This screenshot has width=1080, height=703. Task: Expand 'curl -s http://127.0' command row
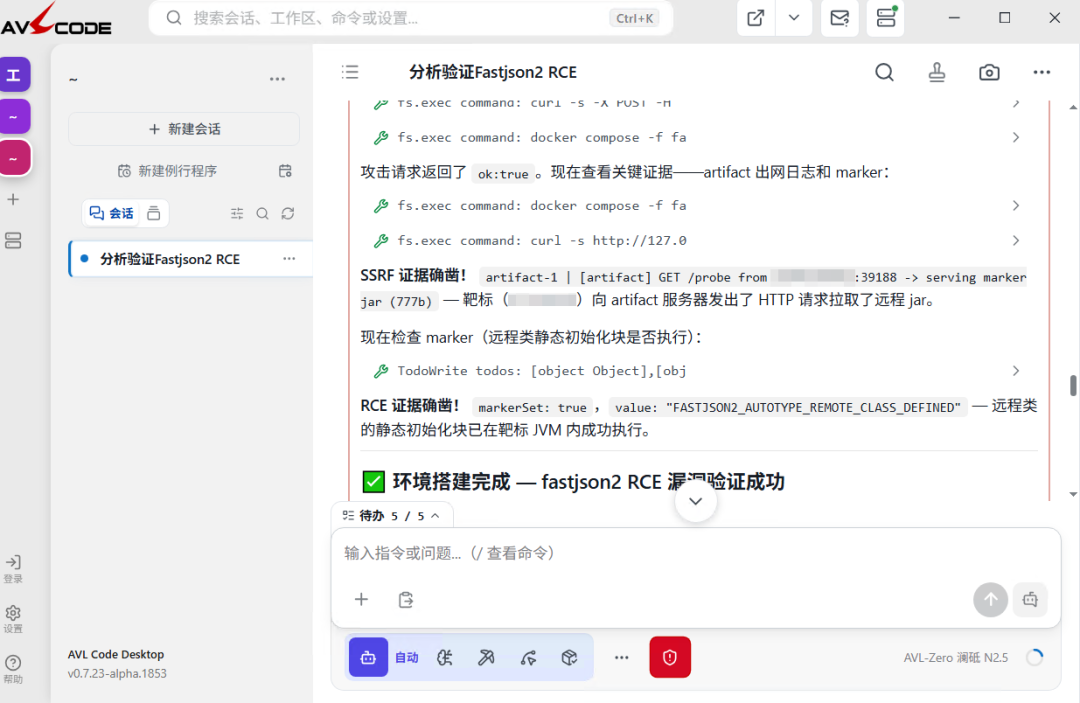pyautogui.click(x=696, y=240)
